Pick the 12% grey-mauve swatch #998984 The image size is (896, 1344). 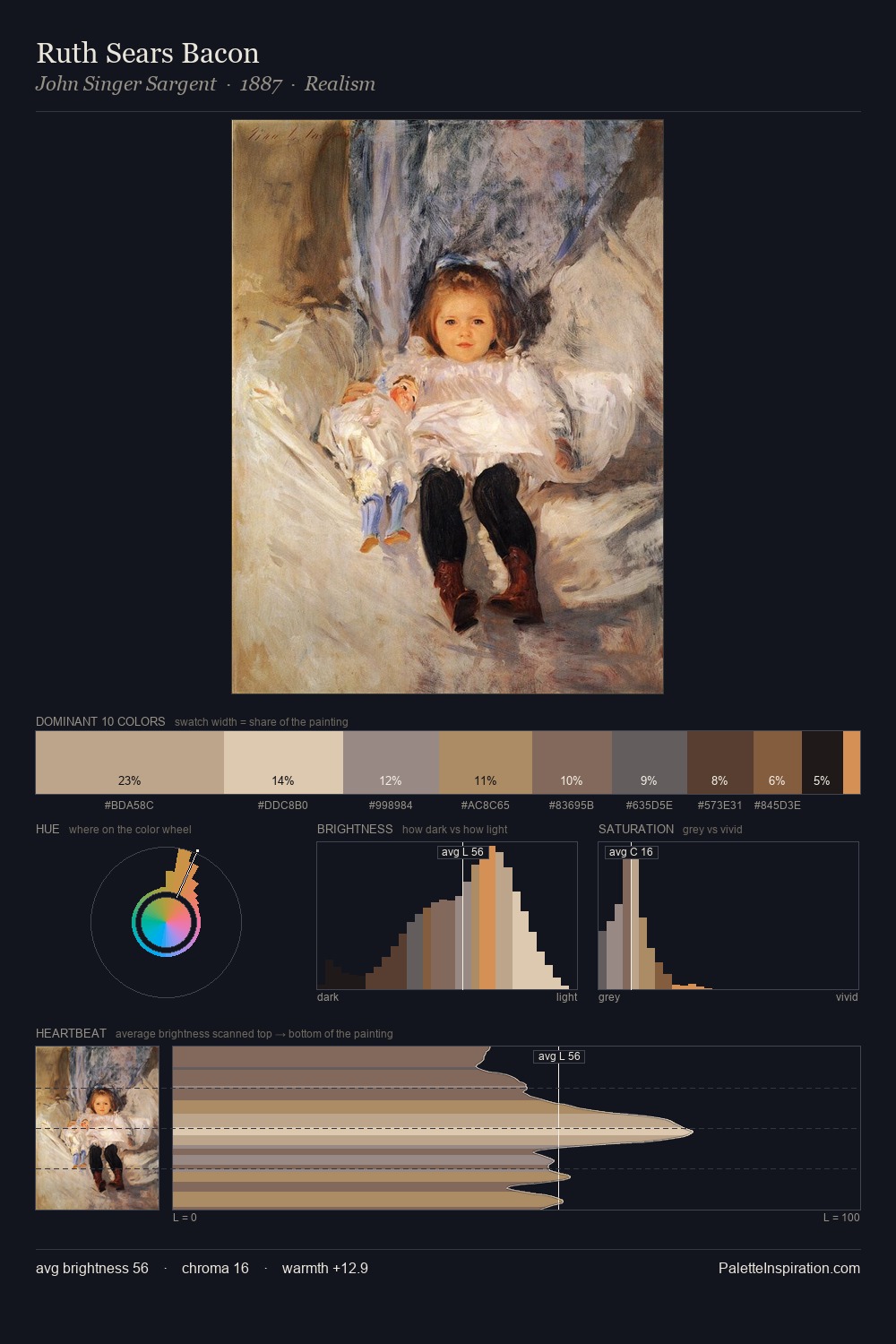pos(391,762)
